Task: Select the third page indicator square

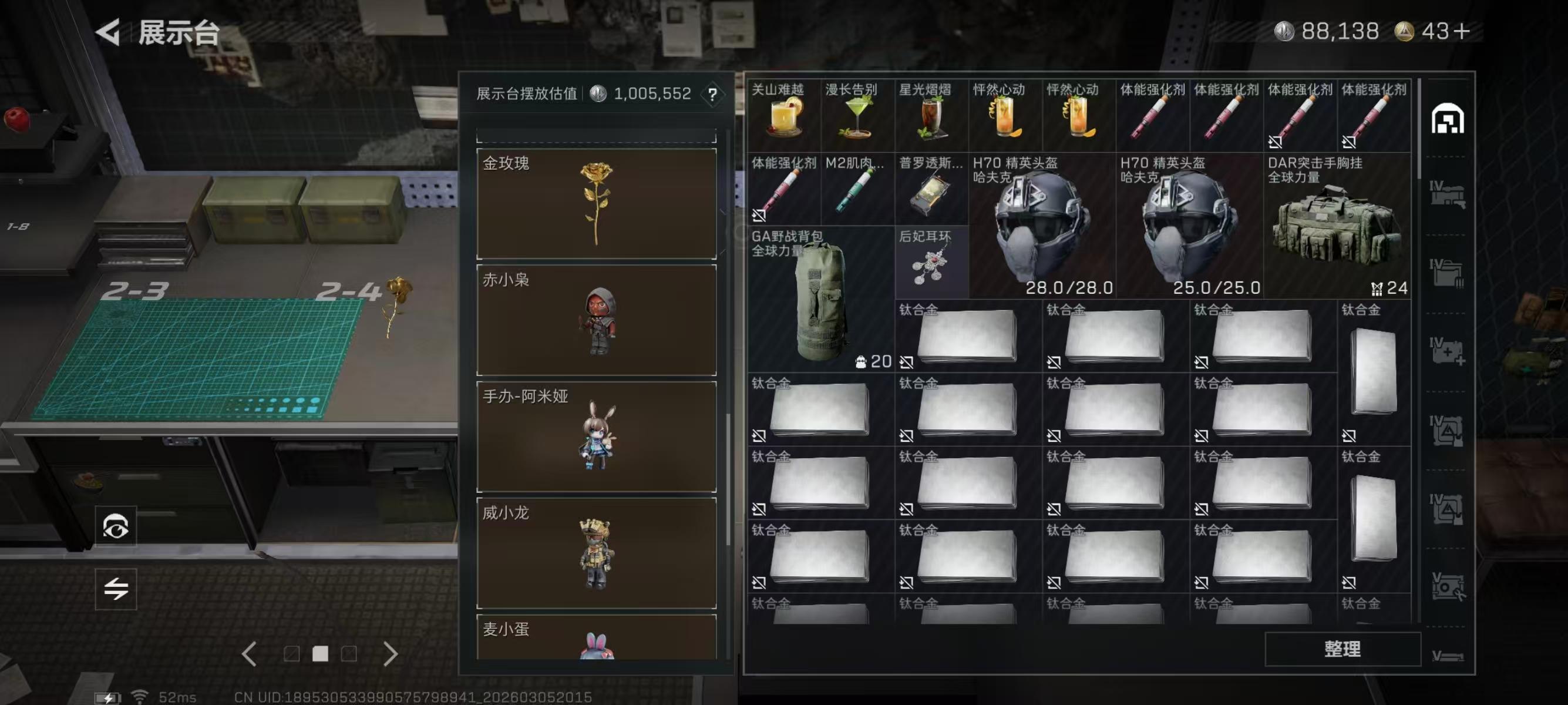Action: tap(349, 654)
